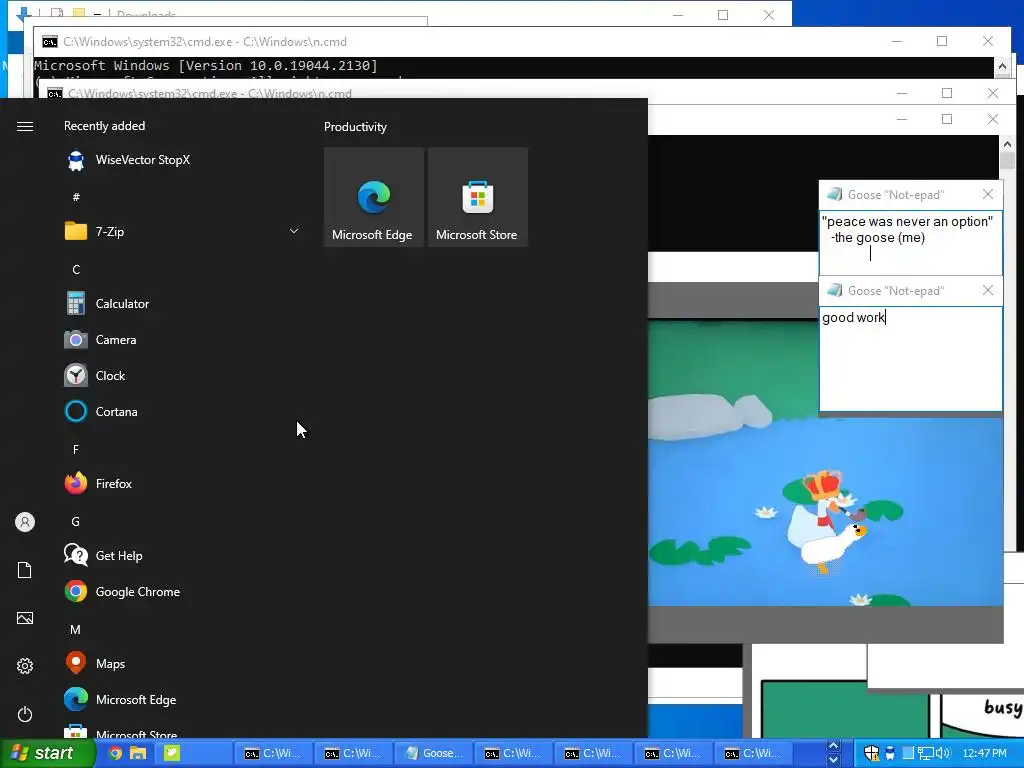Image resolution: width=1024 pixels, height=768 pixels.
Task: Jump to the F letter index header
Action: [x=76, y=449]
